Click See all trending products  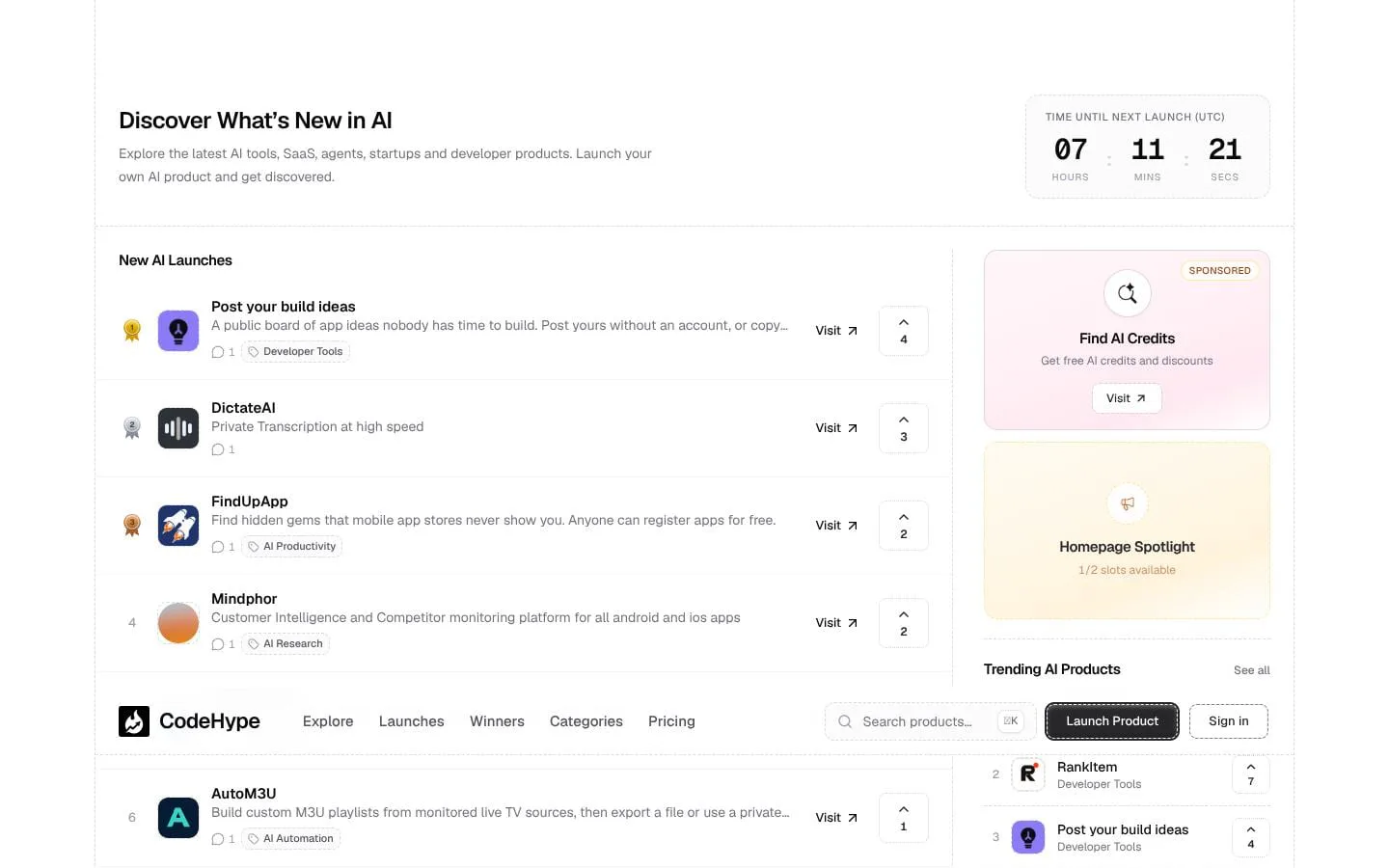click(1252, 670)
